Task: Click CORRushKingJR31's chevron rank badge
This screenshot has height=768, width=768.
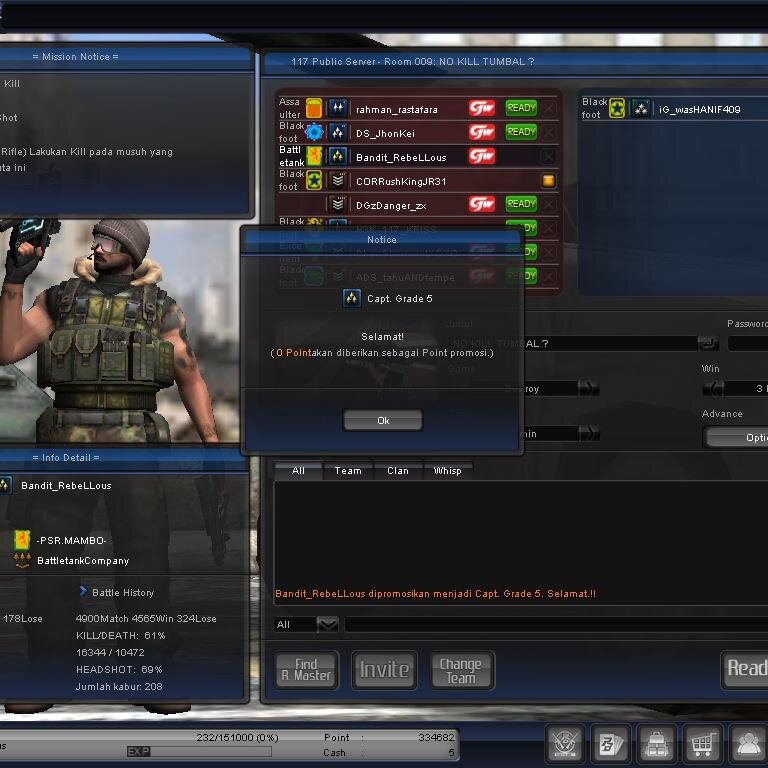Action: [x=337, y=180]
